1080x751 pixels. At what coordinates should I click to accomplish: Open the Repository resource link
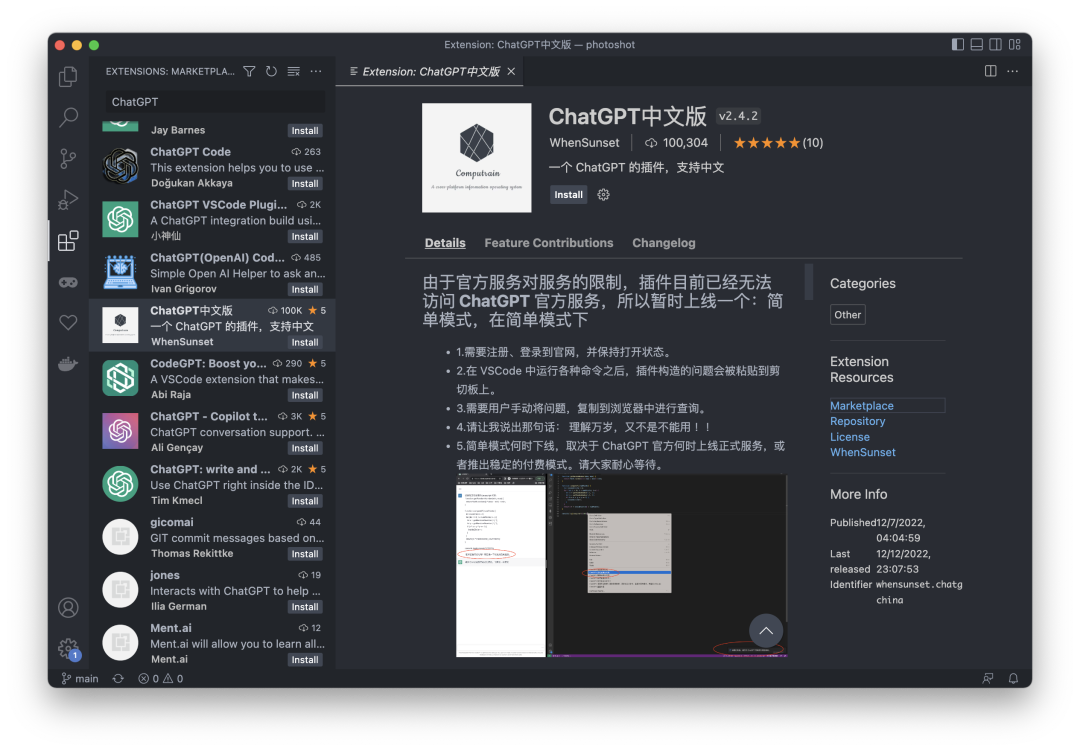pos(857,422)
